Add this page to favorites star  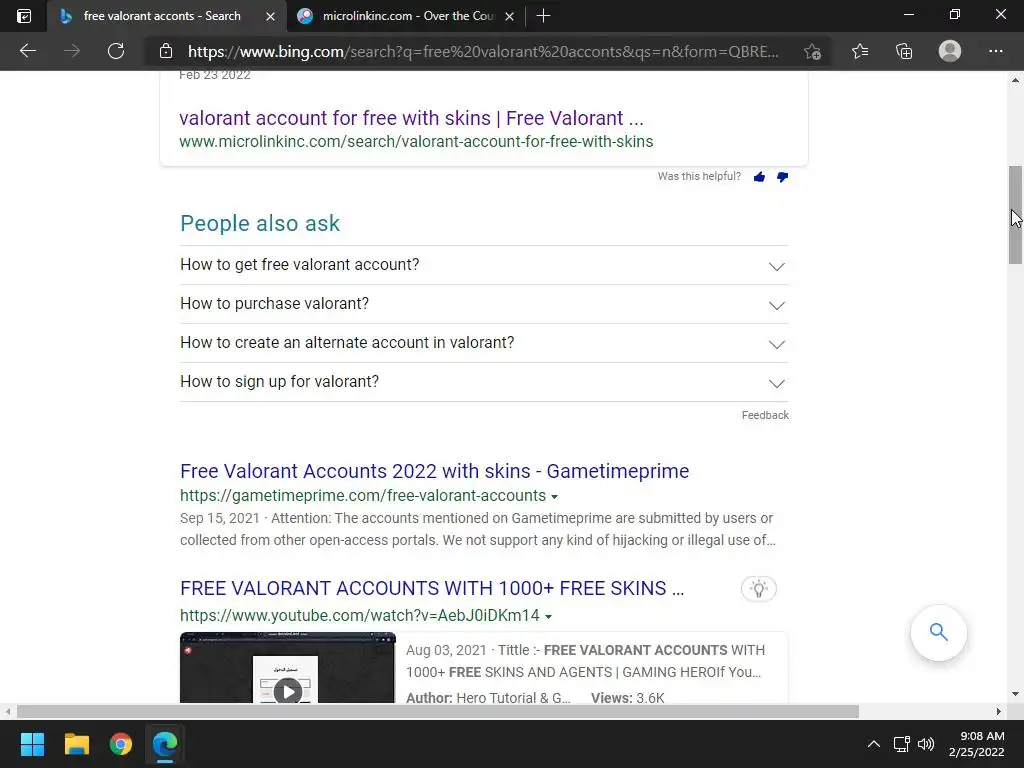tap(812, 52)
